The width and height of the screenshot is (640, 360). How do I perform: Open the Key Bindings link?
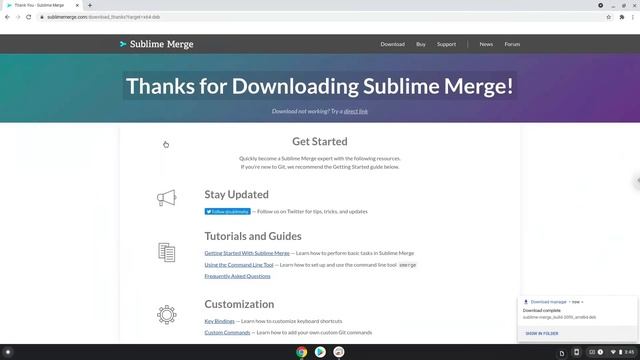[x=220, y=321]
